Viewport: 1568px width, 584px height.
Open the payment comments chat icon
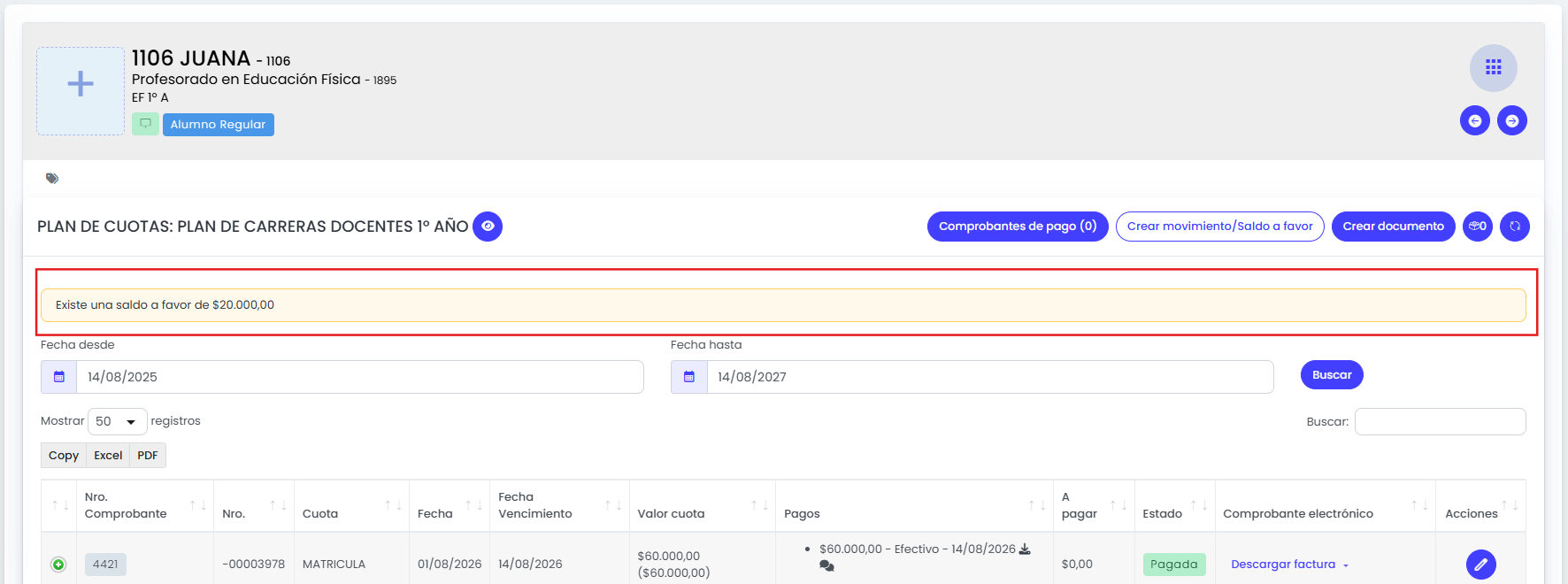coord(826,566)
